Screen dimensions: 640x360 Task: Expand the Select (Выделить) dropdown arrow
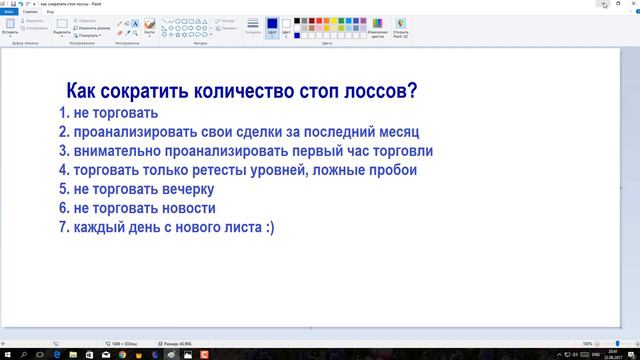point(62,36)
